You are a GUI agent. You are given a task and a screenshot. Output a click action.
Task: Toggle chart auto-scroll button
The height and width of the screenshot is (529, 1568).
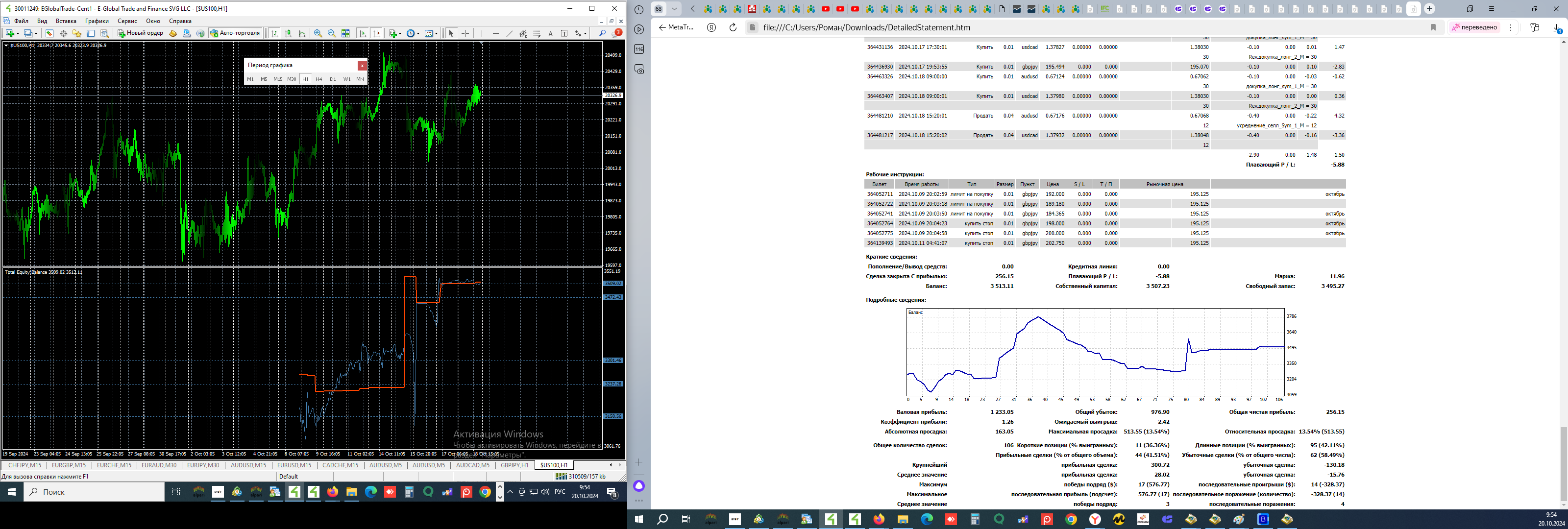(363, 33)
